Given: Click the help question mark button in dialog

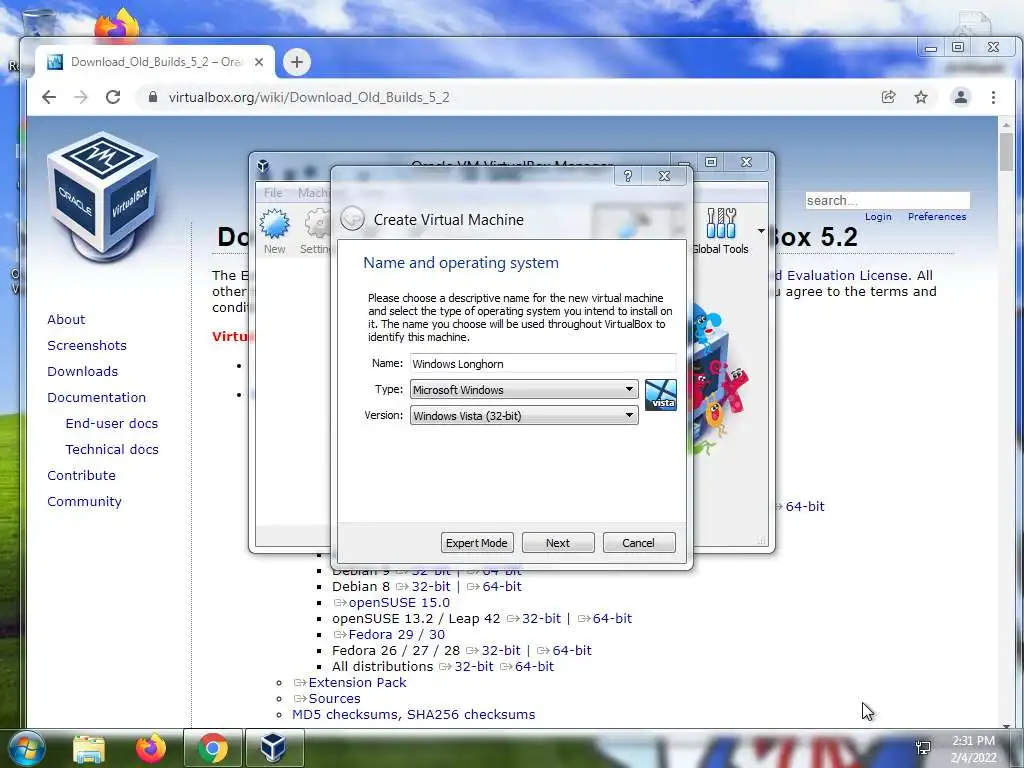Looking at the screenshot, I should pyautogui.click(x=628, y=176).
